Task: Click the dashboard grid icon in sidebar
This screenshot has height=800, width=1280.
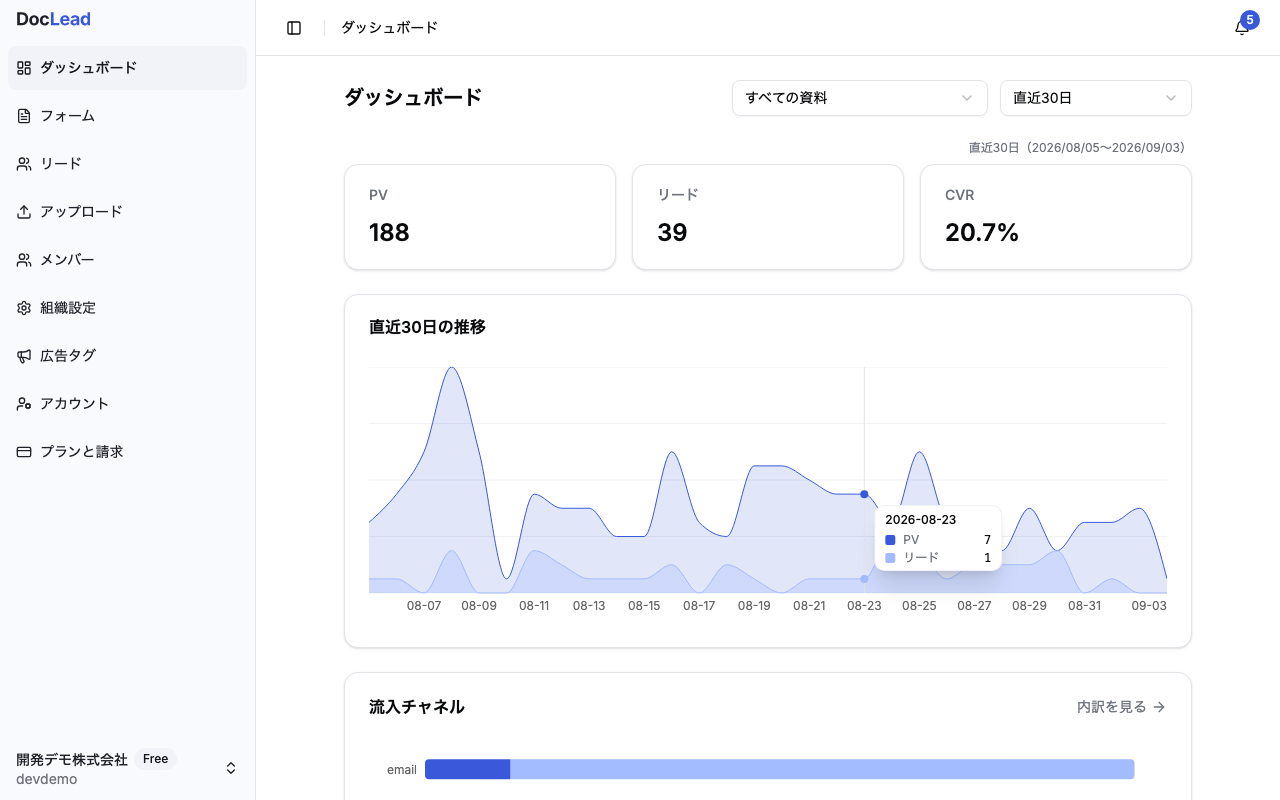Action: (x=24, y=68)
